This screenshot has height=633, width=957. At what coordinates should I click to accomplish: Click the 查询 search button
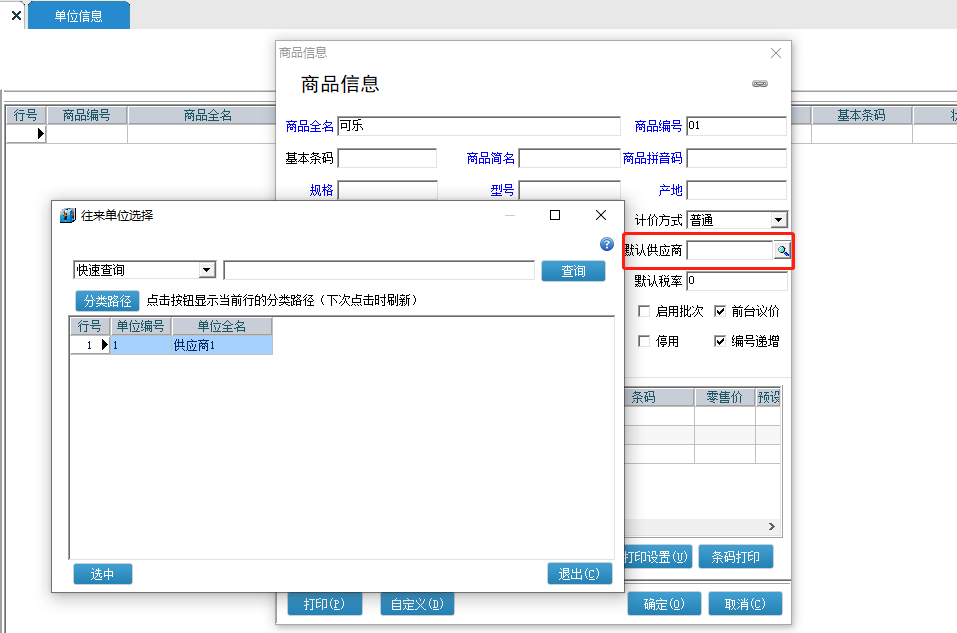point(572,270)
